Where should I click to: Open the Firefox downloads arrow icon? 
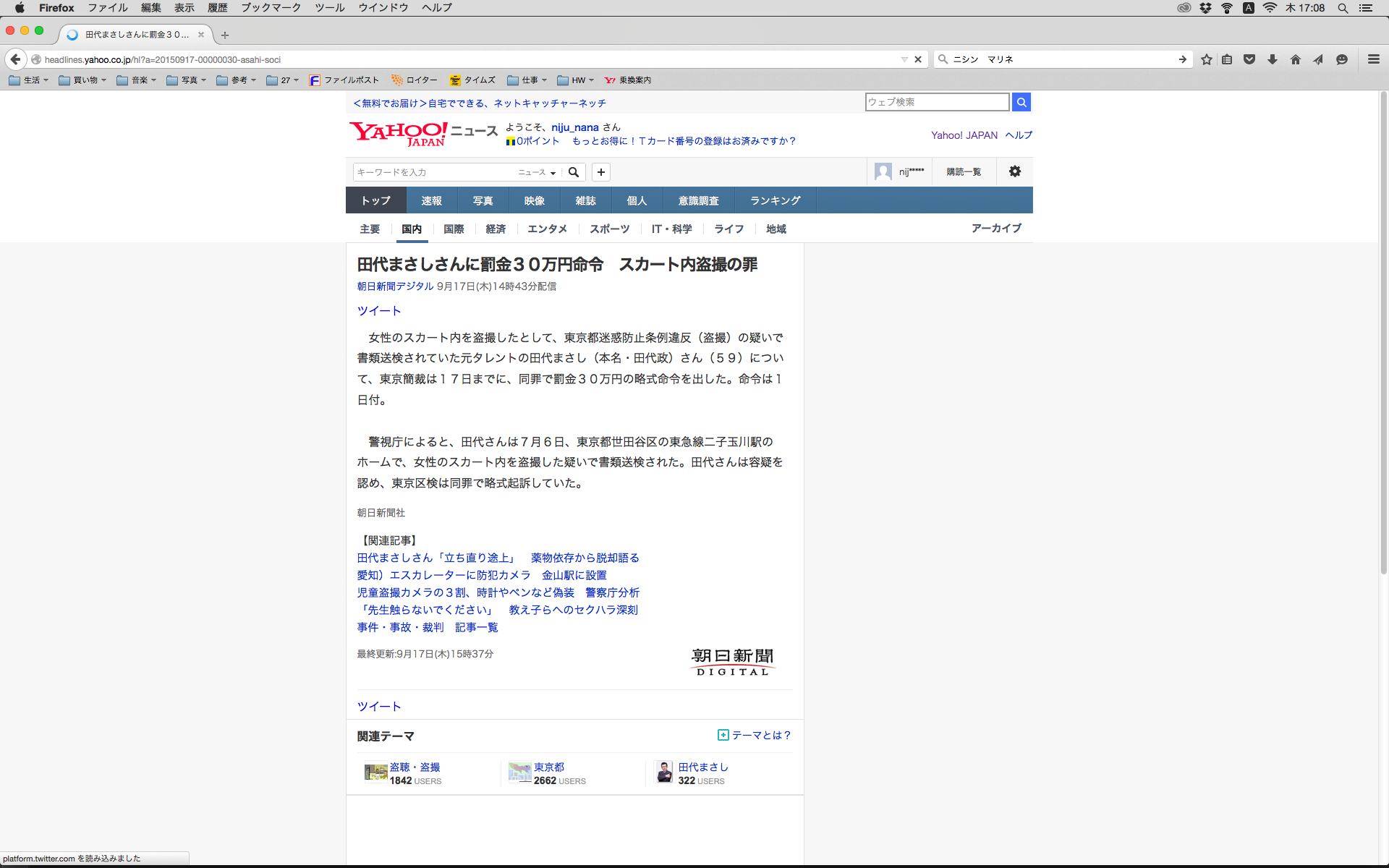[x=1272, y=59]
